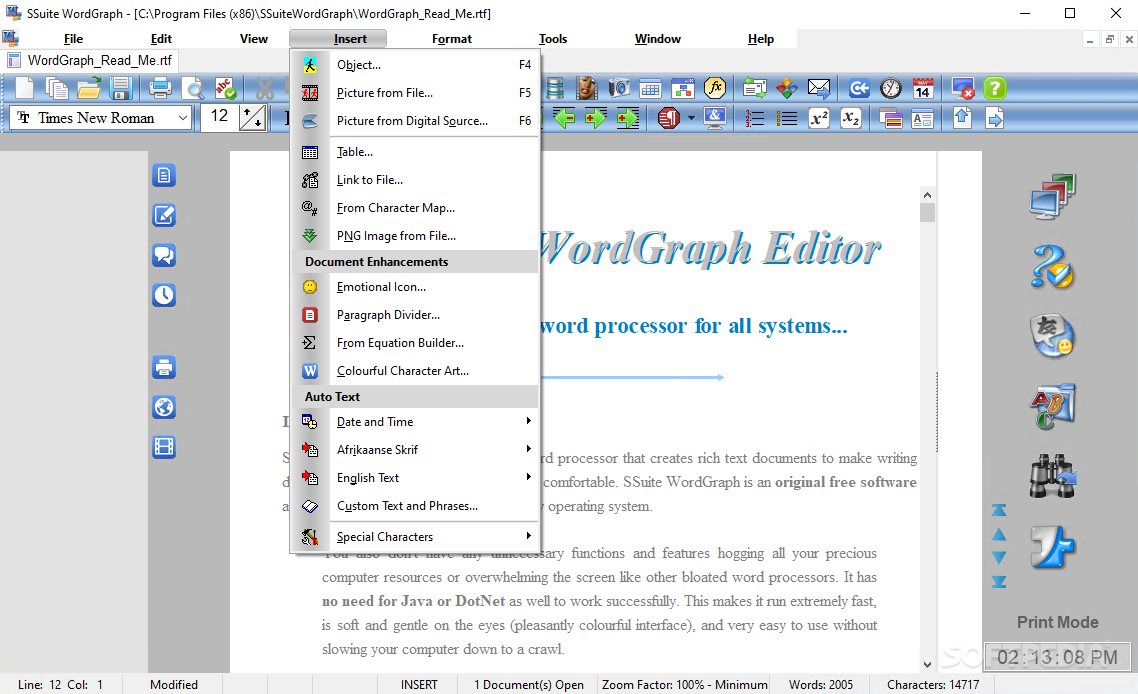
Task: Click the jump-to-top navigation arrow on right
Action: click(x=999, y=510)
